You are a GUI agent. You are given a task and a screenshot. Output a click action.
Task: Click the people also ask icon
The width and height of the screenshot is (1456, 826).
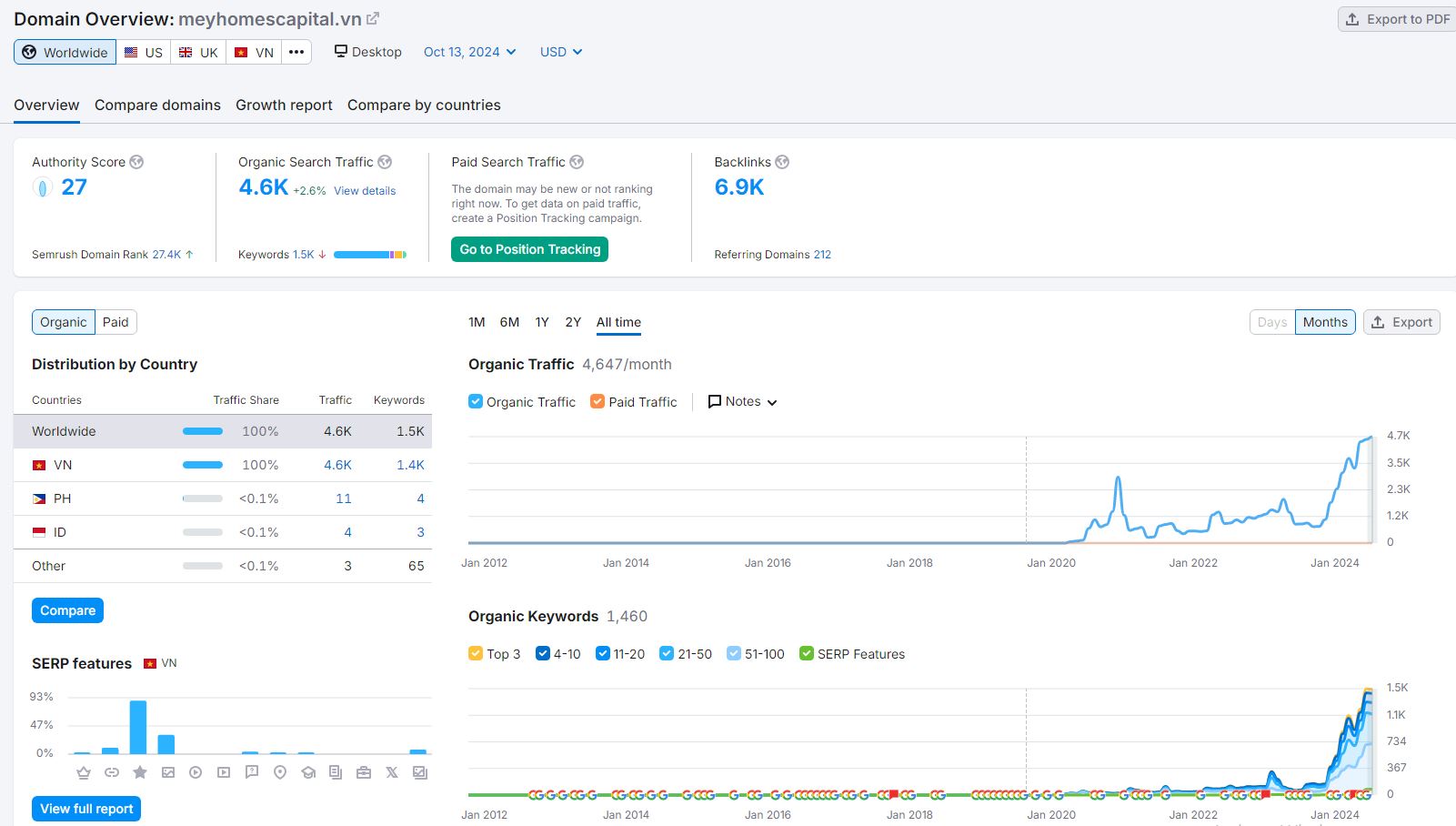[252, 772]
